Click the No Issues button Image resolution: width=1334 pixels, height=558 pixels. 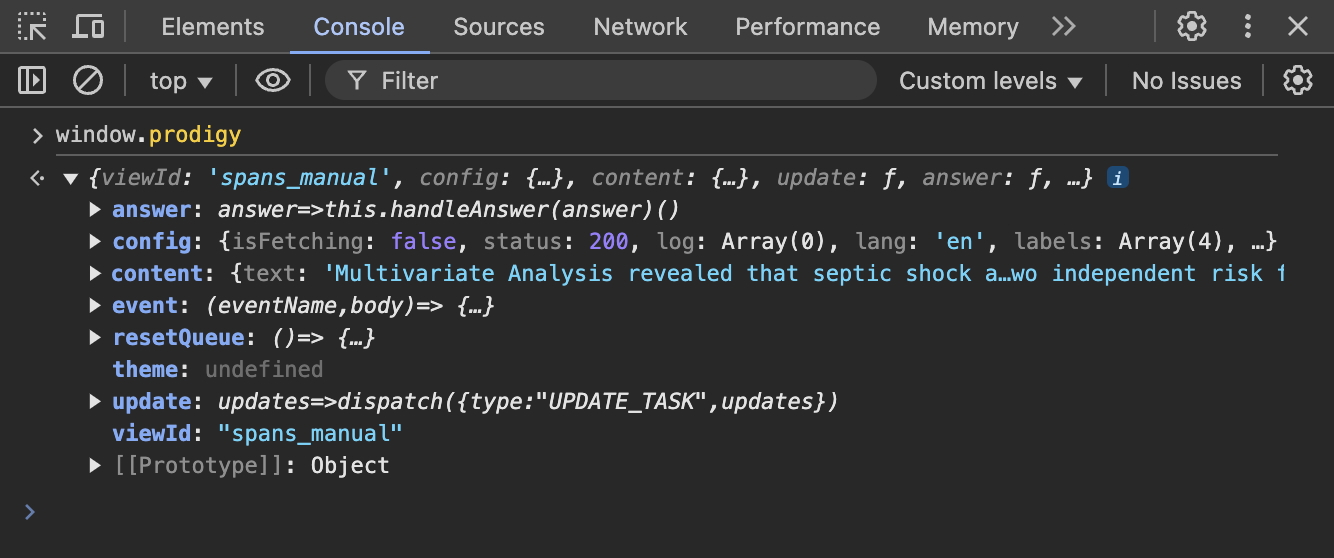pos(1186,81)
